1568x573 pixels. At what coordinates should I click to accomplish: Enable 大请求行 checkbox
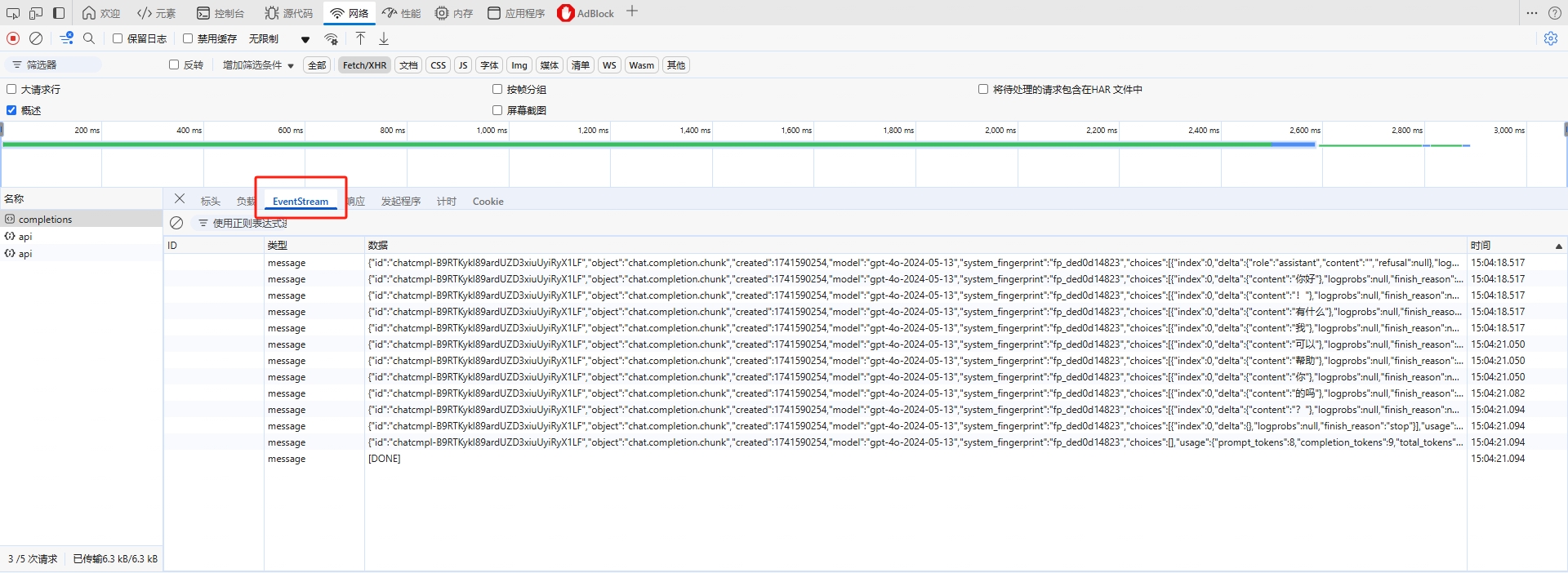pyautogui.click(x=11, y=89)
